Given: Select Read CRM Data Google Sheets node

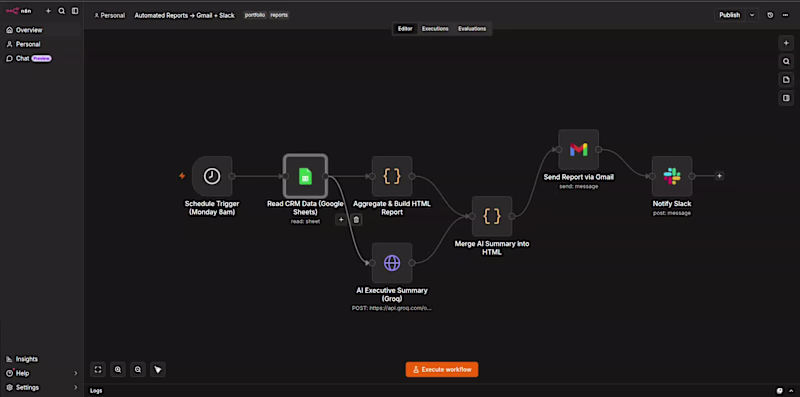Looking at the screenshot, I should 305,177.
